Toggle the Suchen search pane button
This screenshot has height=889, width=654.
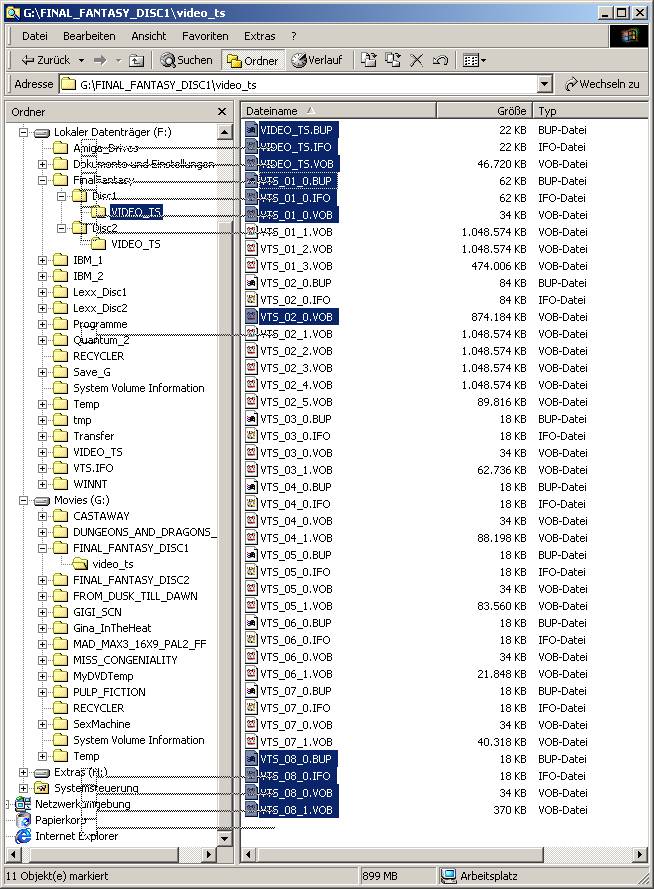(187, 61)
